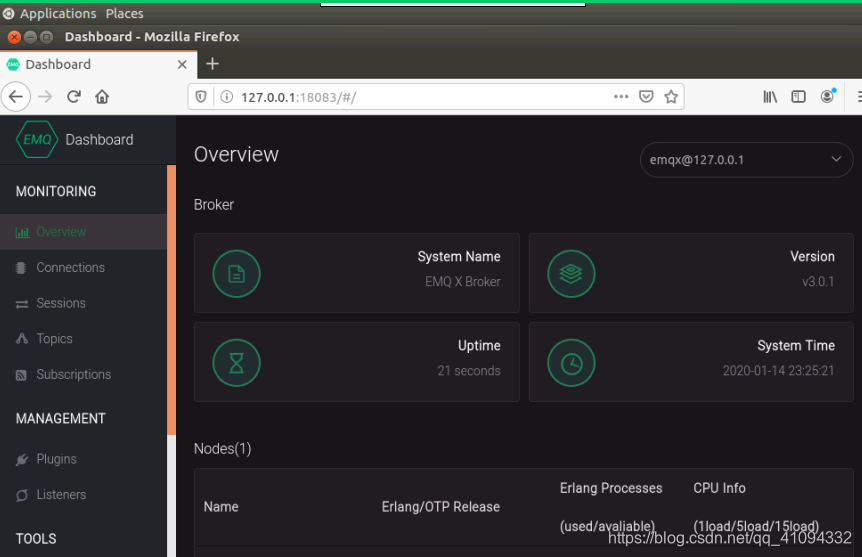The width and height of the screenshot is (862, 557).
Task: Click the '21 seconds' uptime value
Action: 469,371
